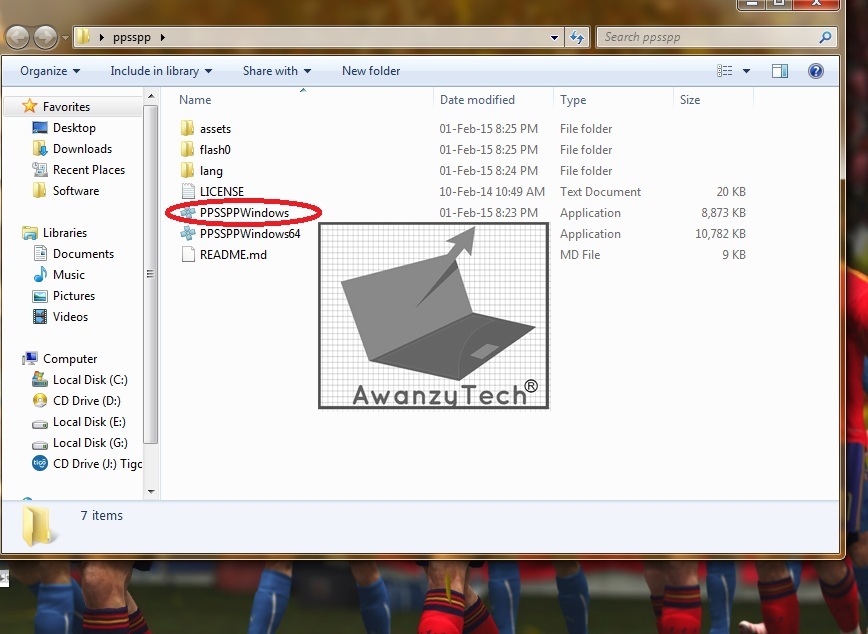The image size is (868, 634).
Task: Click Libraries icon in navigation pane
Action: click(30, 233)
